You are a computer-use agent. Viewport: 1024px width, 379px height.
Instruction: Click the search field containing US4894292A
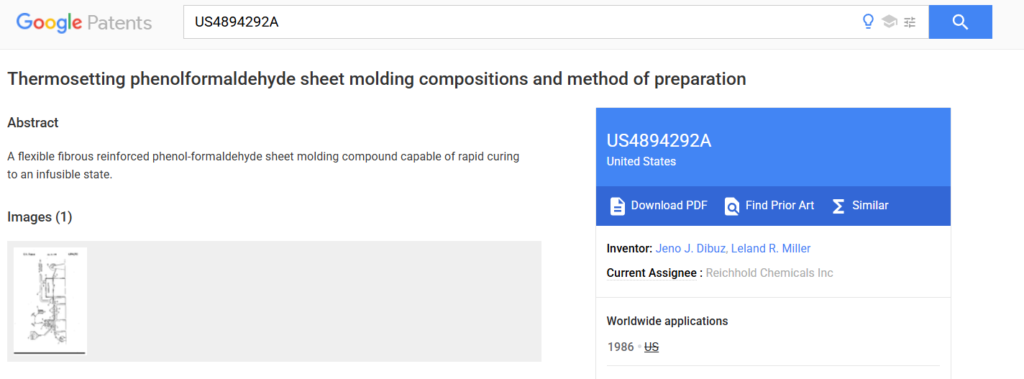[522, 22]
